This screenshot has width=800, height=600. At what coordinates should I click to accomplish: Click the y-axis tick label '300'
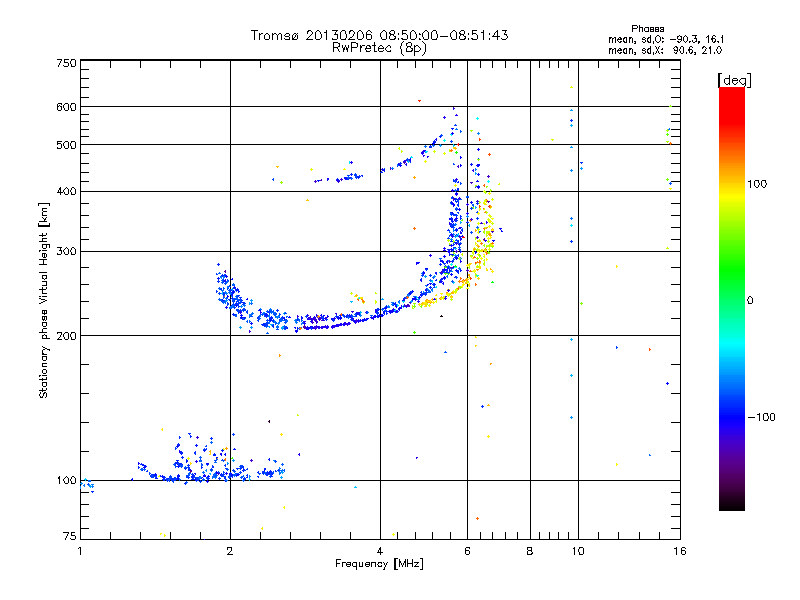coord(66,251)
